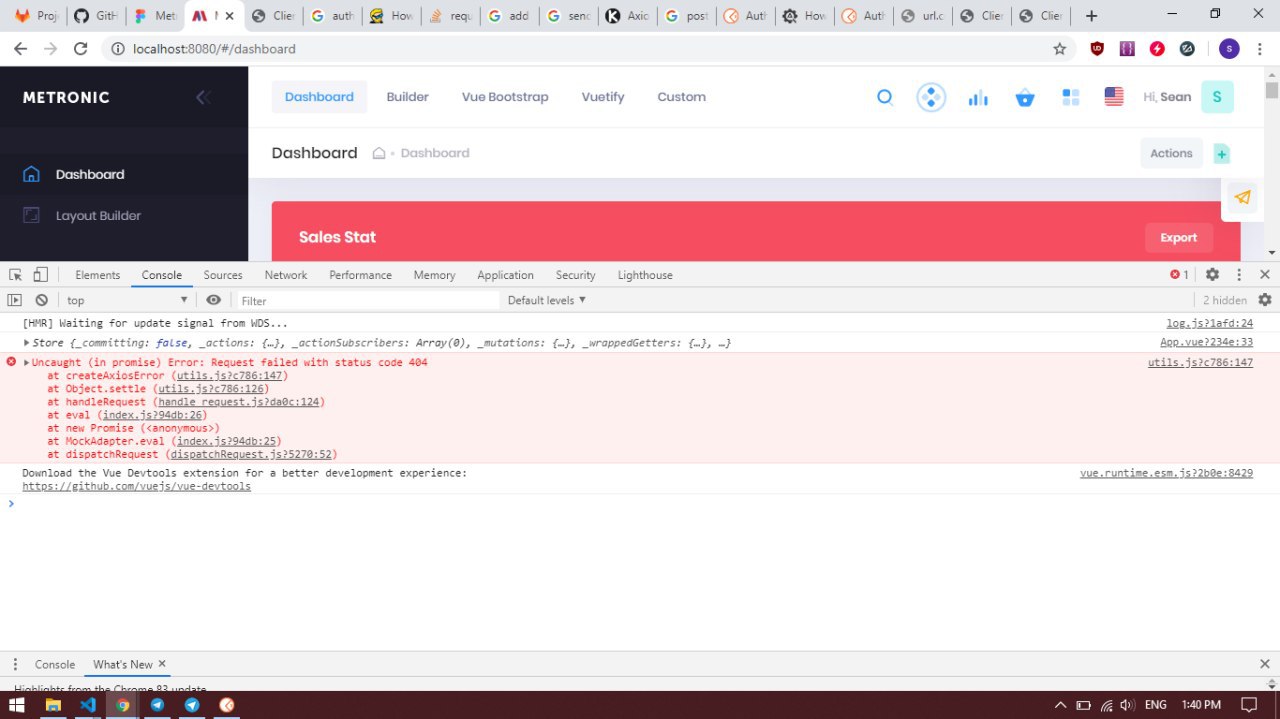1280x719 pixels.
Task: Click the console Filter input field
Action: click(367, 300)
